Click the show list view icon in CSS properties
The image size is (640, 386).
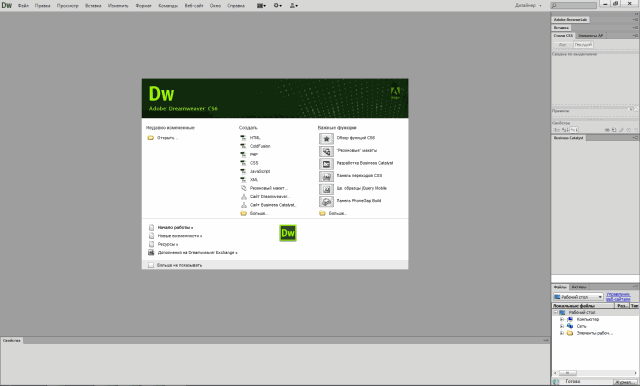565,130
